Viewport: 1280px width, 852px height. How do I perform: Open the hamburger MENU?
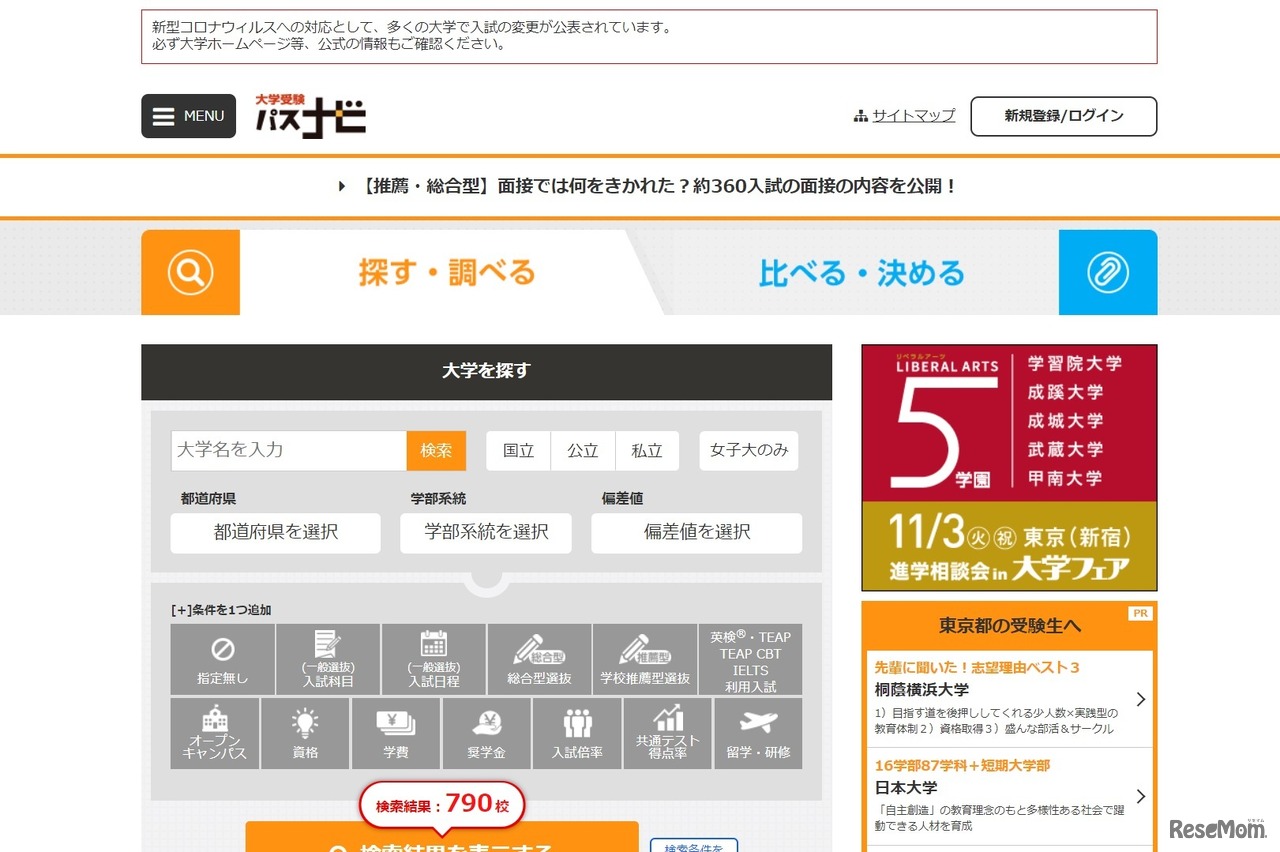coord(188,116)
